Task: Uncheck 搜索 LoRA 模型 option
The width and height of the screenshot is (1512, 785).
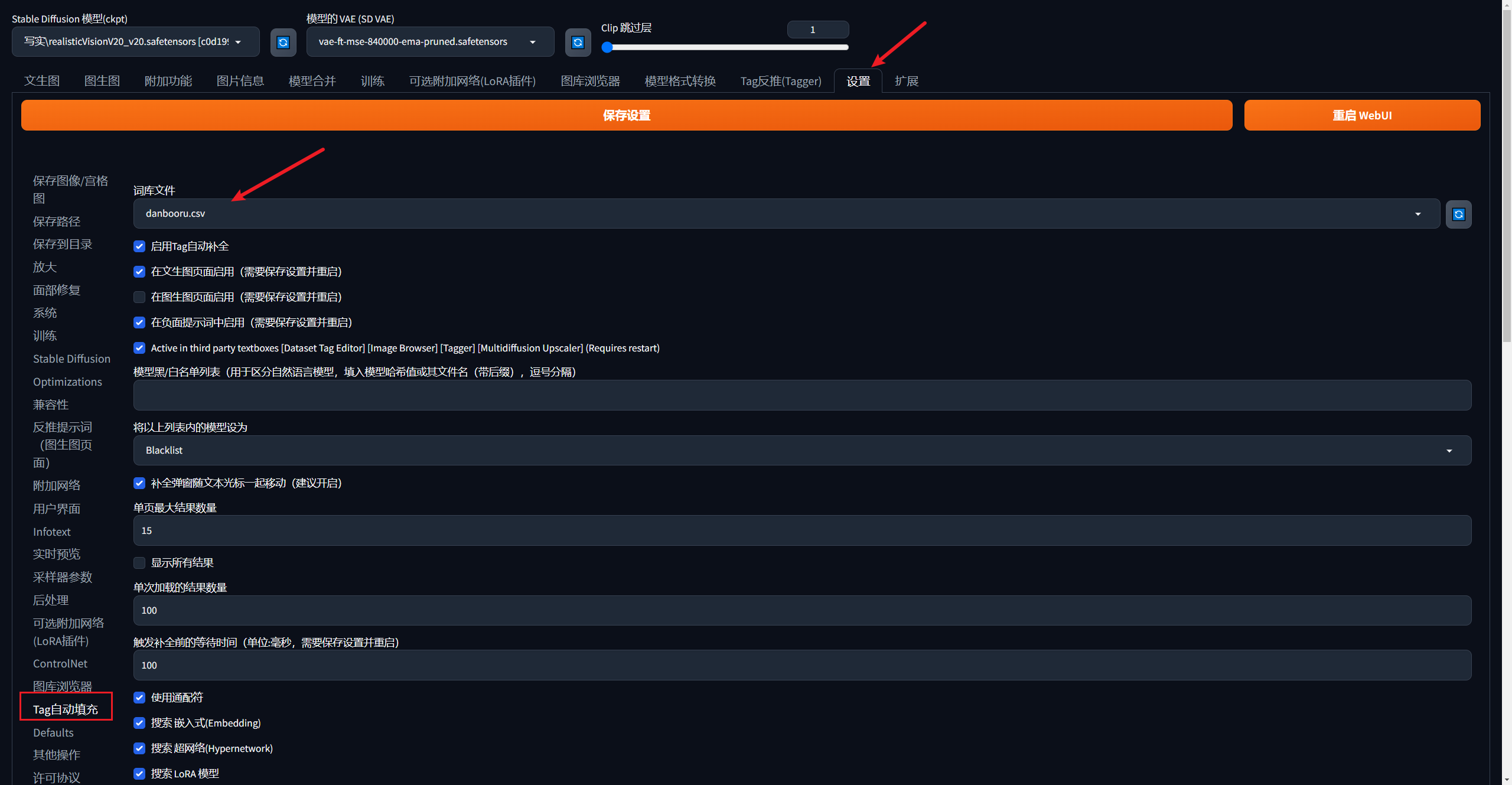Action: (139, 774)
